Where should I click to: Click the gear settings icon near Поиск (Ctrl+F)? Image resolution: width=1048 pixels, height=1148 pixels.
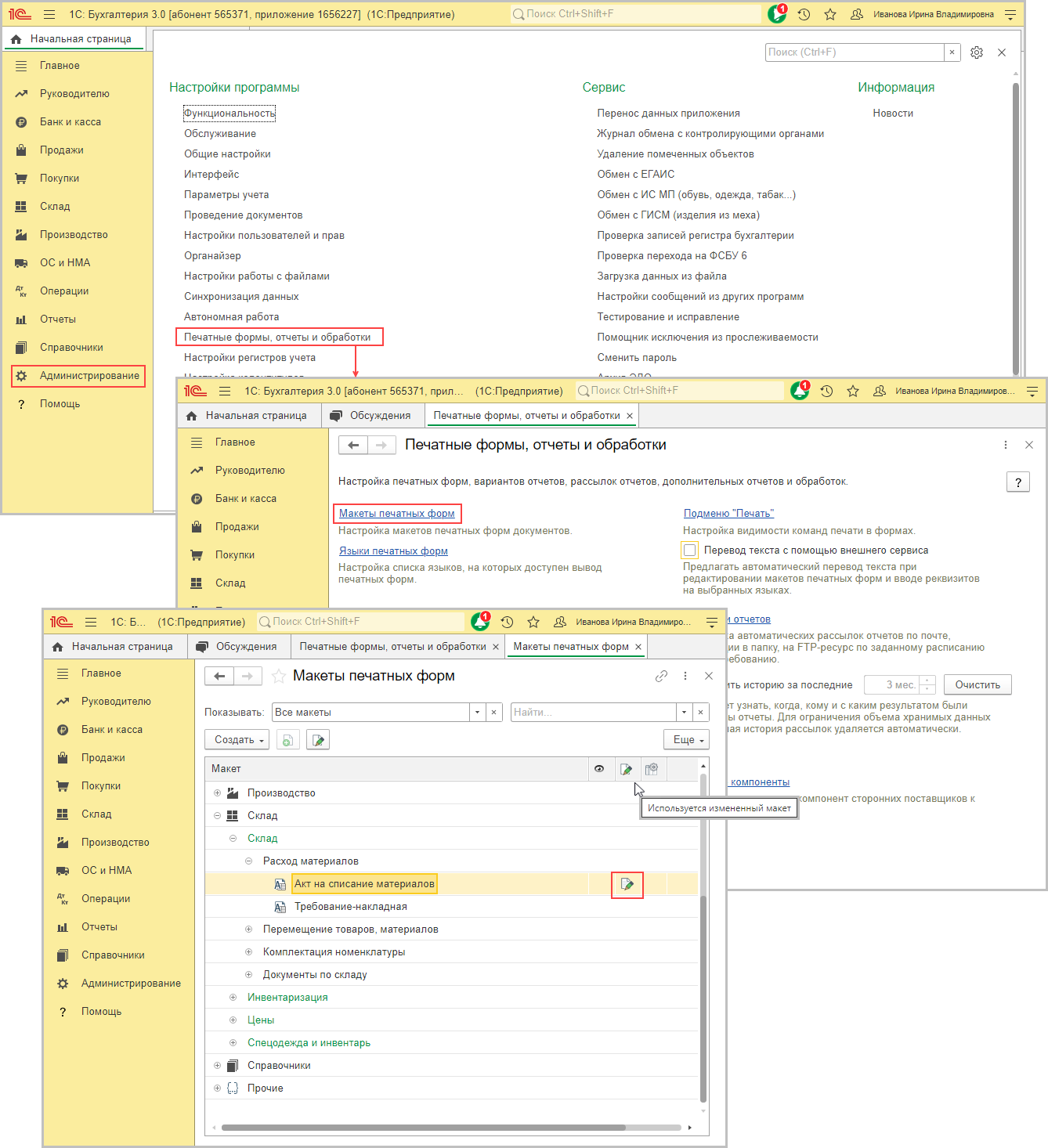click(x=977, y=52)
